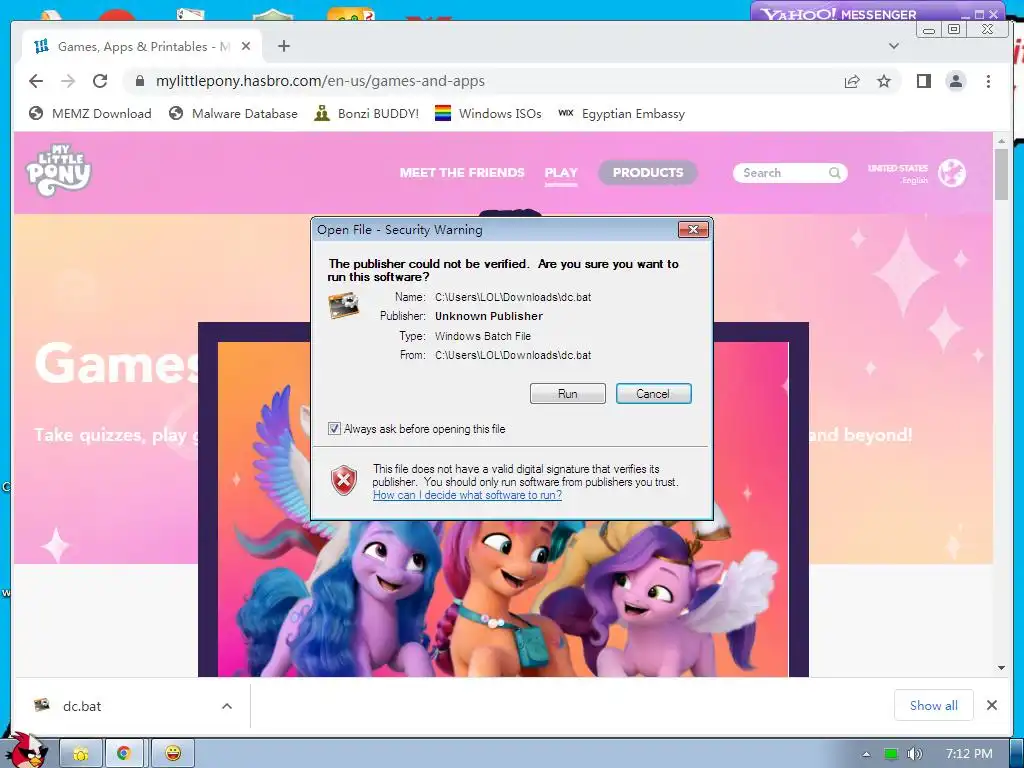Uncheck Always ask before opening this file
The image size is (1024, 768).
point(334,429)
